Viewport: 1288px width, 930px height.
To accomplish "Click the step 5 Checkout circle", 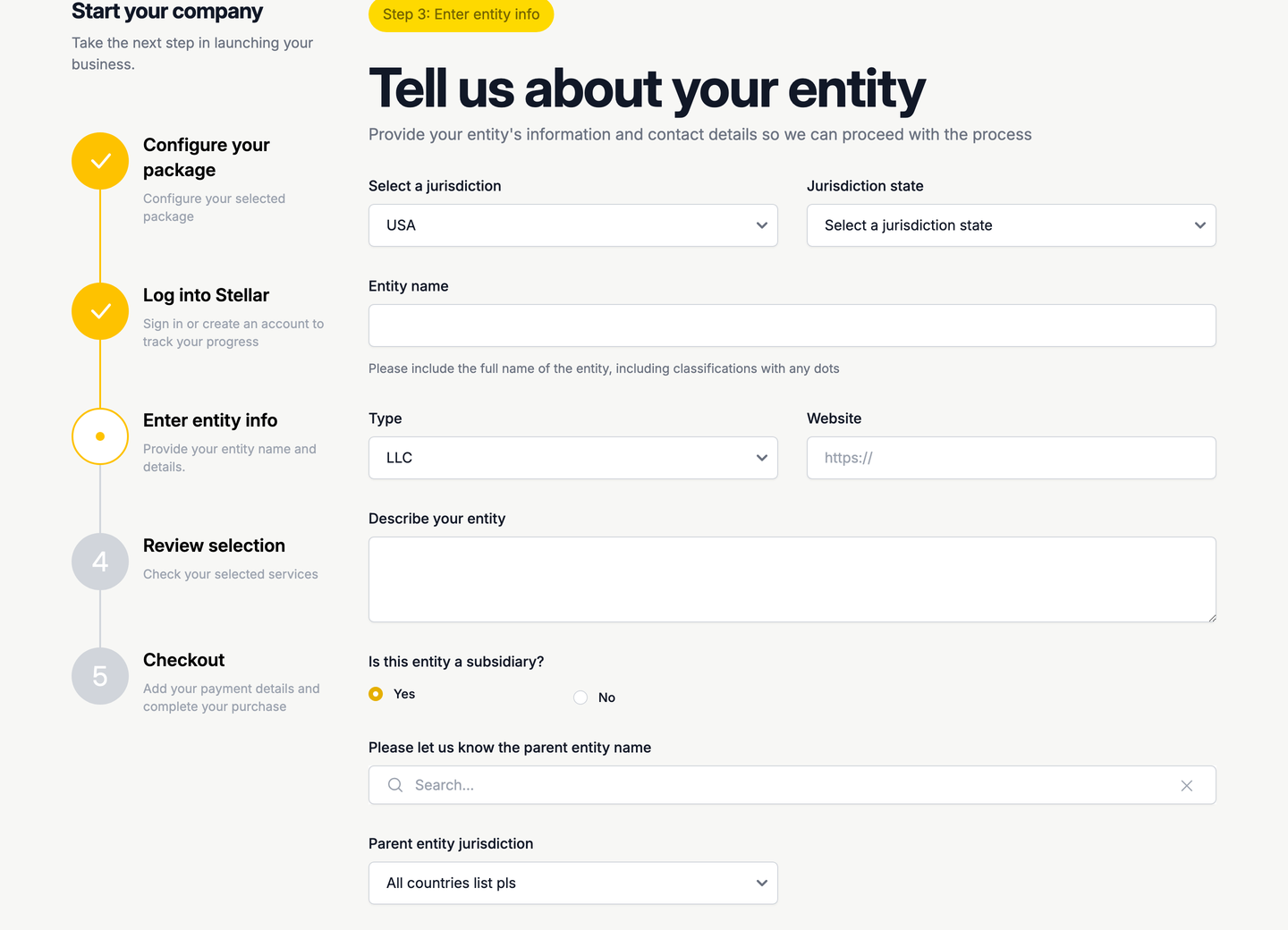I will coord(100,676).
